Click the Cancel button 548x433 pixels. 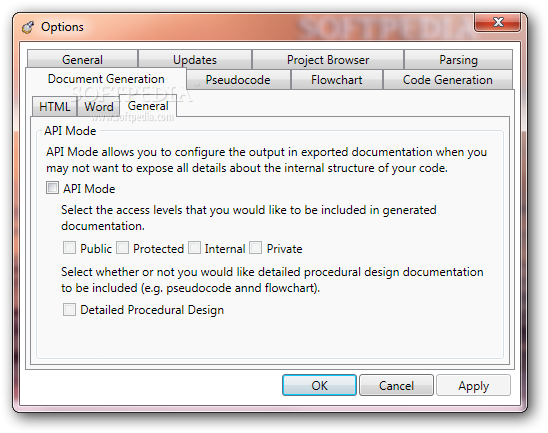pos(396,385)
